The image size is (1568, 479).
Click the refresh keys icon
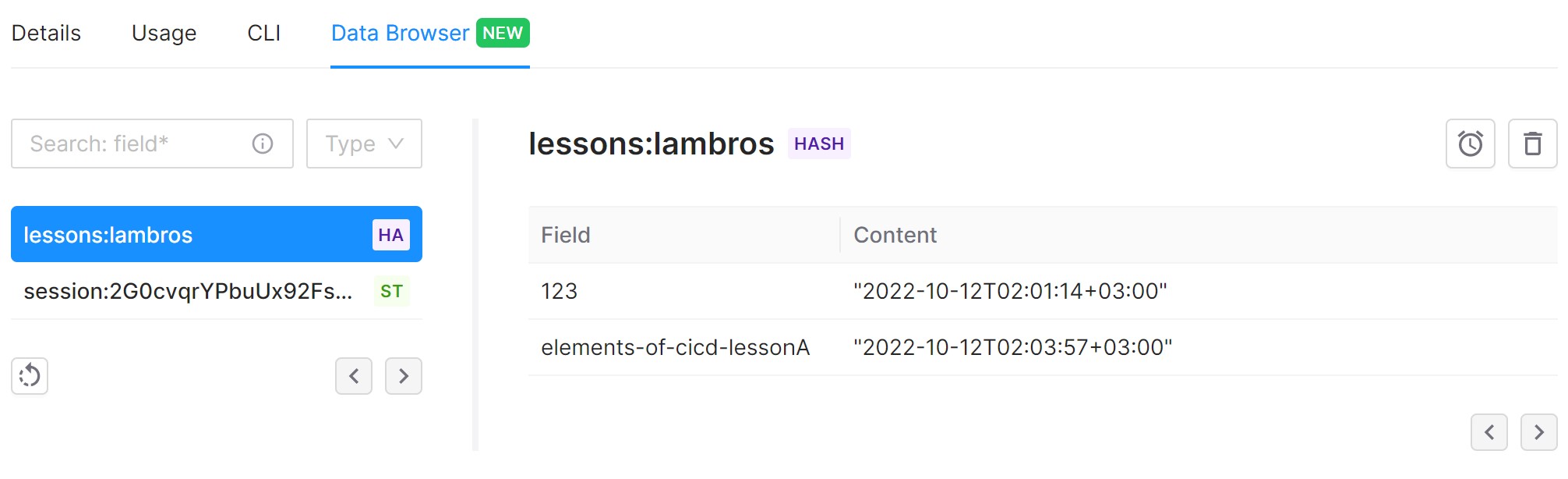click(x=30, y=376)
